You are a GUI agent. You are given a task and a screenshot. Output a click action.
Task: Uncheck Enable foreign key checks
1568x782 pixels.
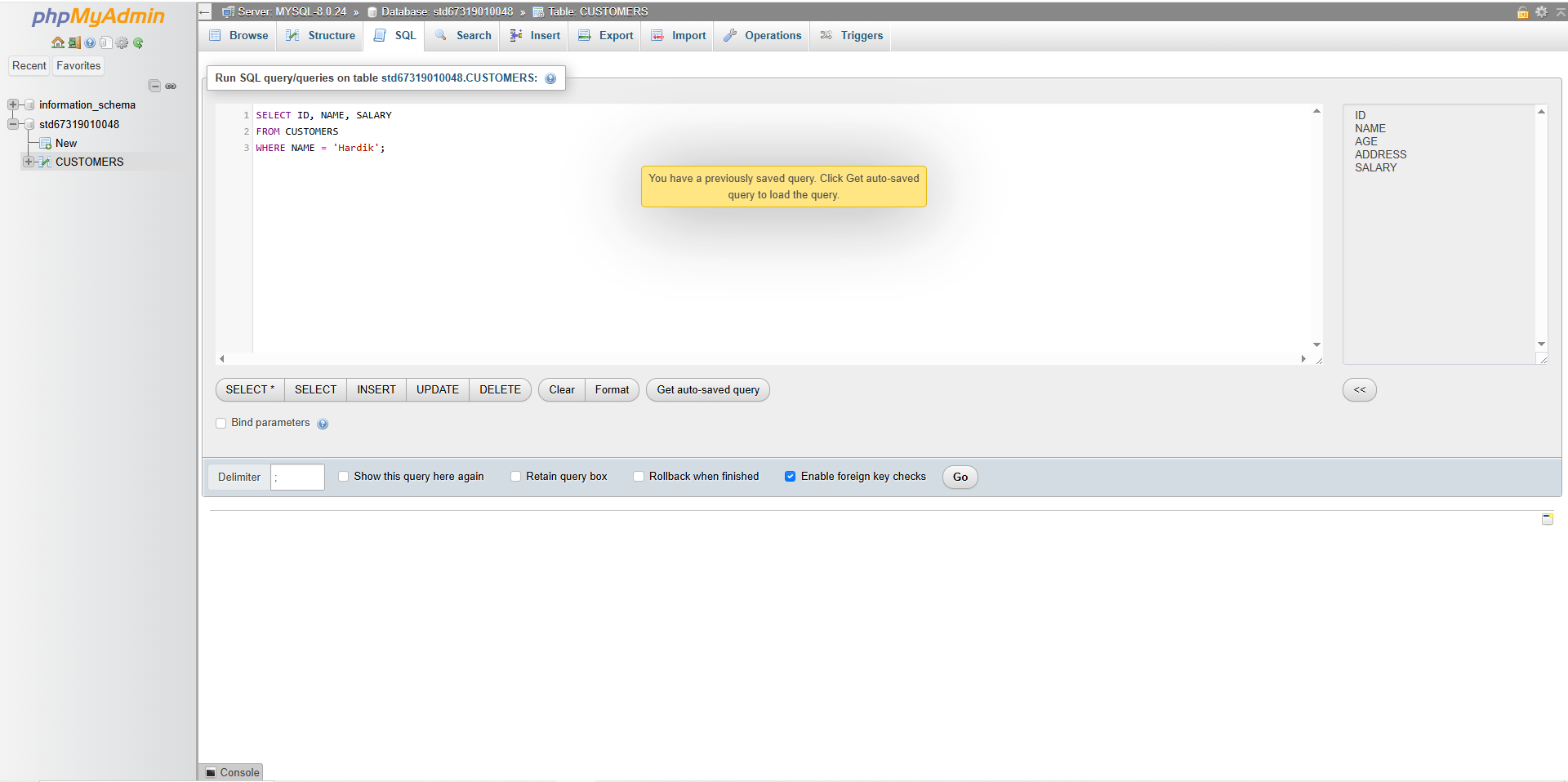(790, 477)
